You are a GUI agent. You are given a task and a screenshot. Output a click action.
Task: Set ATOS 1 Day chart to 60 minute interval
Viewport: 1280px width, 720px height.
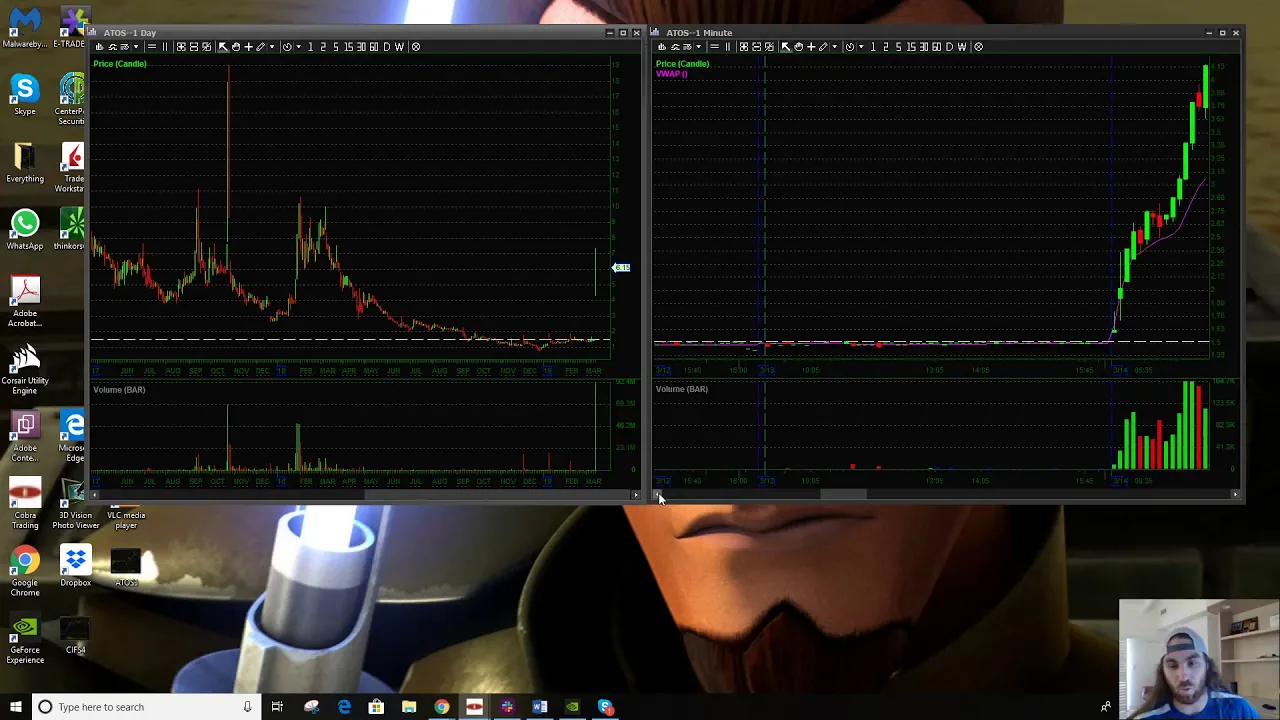374,46
